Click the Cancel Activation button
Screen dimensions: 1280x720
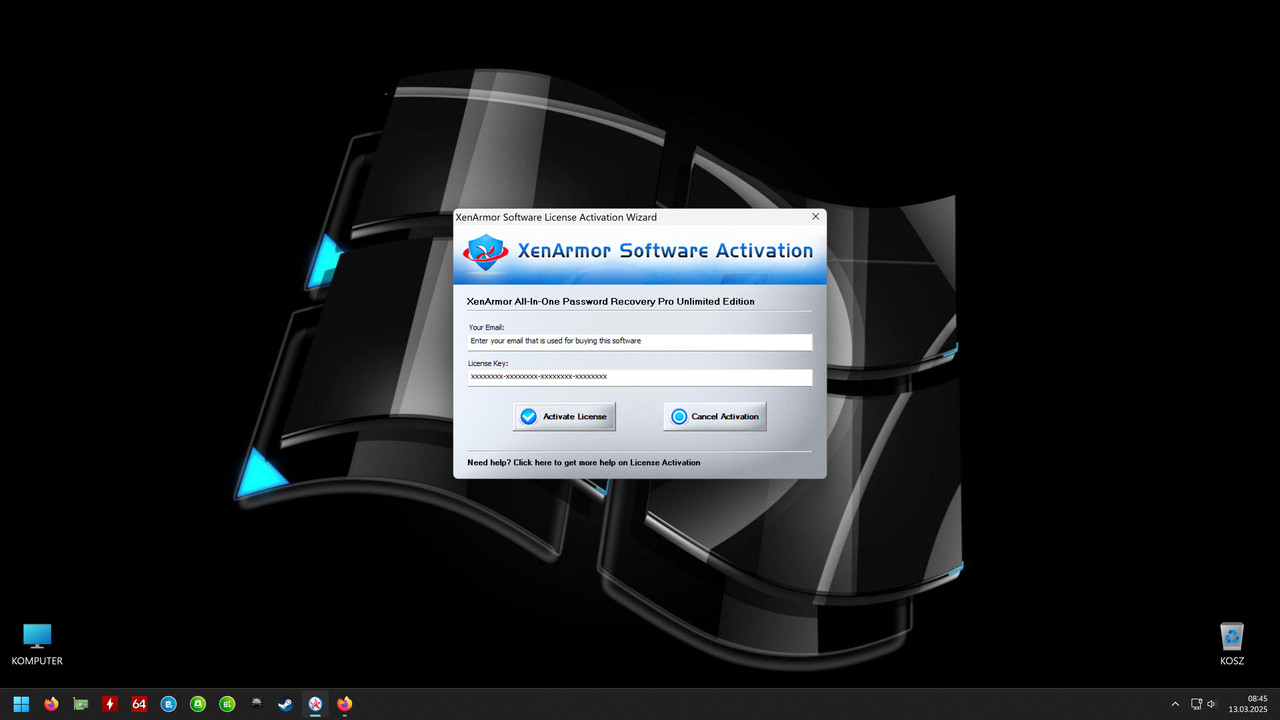(x=715, y=417)
